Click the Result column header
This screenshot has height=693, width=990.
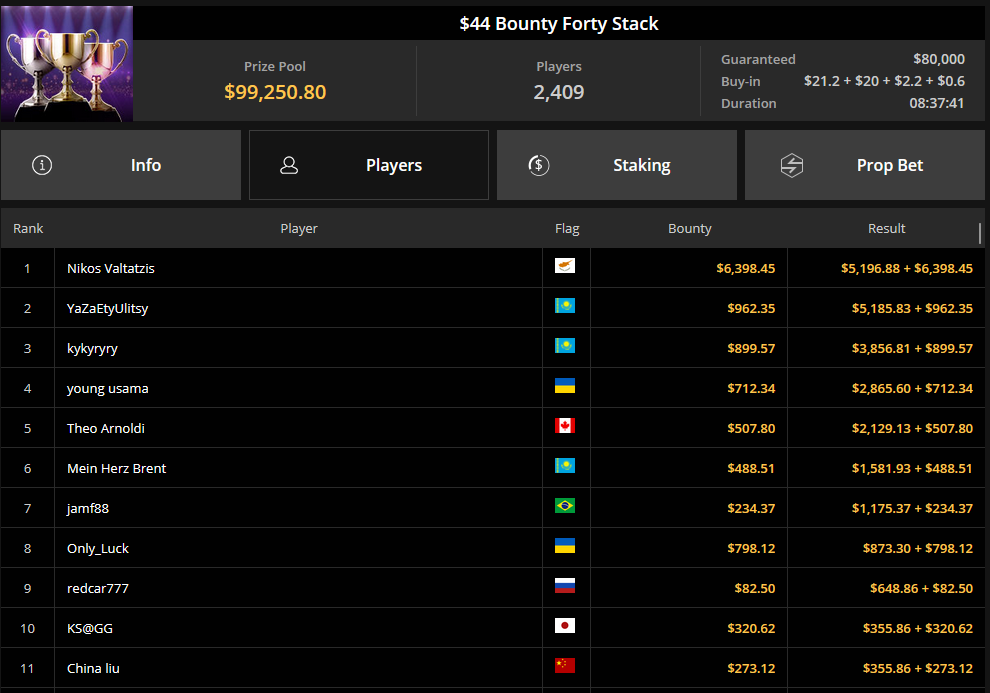pyautogui.click(x=886, y=229)
